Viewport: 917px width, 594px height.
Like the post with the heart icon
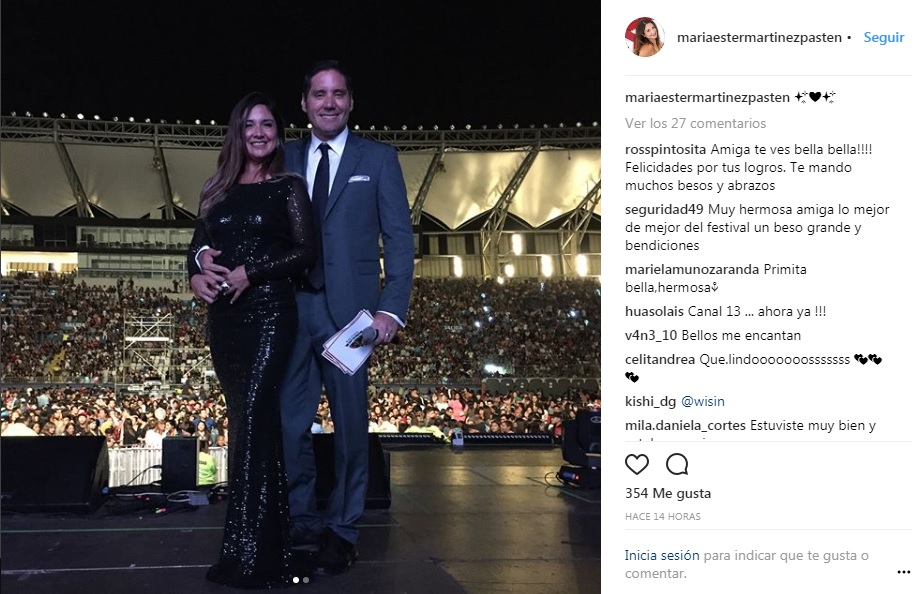coord(636,464)
